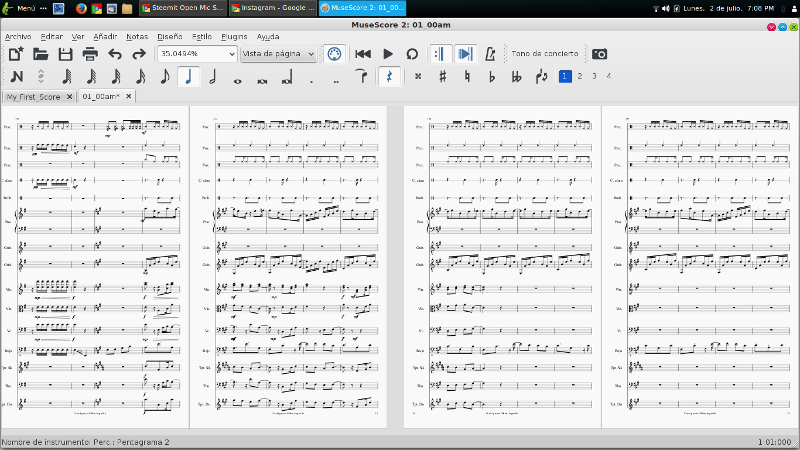
Task: Apply flat accidental
Action: tap(491, 77)
